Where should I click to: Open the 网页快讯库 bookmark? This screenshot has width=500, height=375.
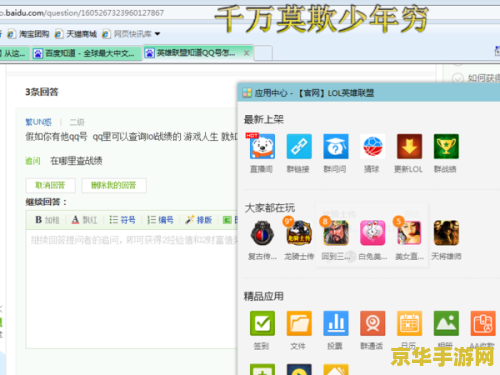pyautogui.click(x=127, y=34)
